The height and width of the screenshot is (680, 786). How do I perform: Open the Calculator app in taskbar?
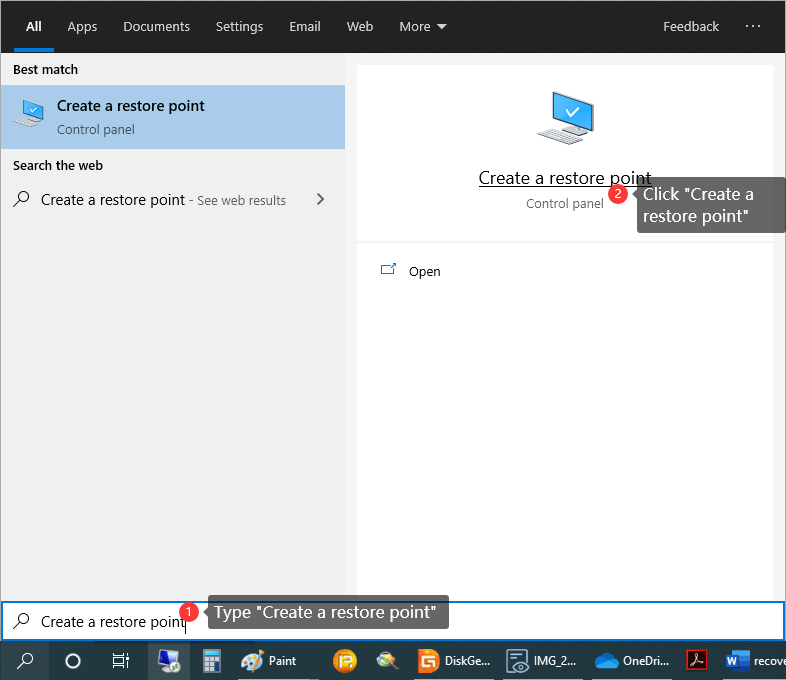click(211, 660)
